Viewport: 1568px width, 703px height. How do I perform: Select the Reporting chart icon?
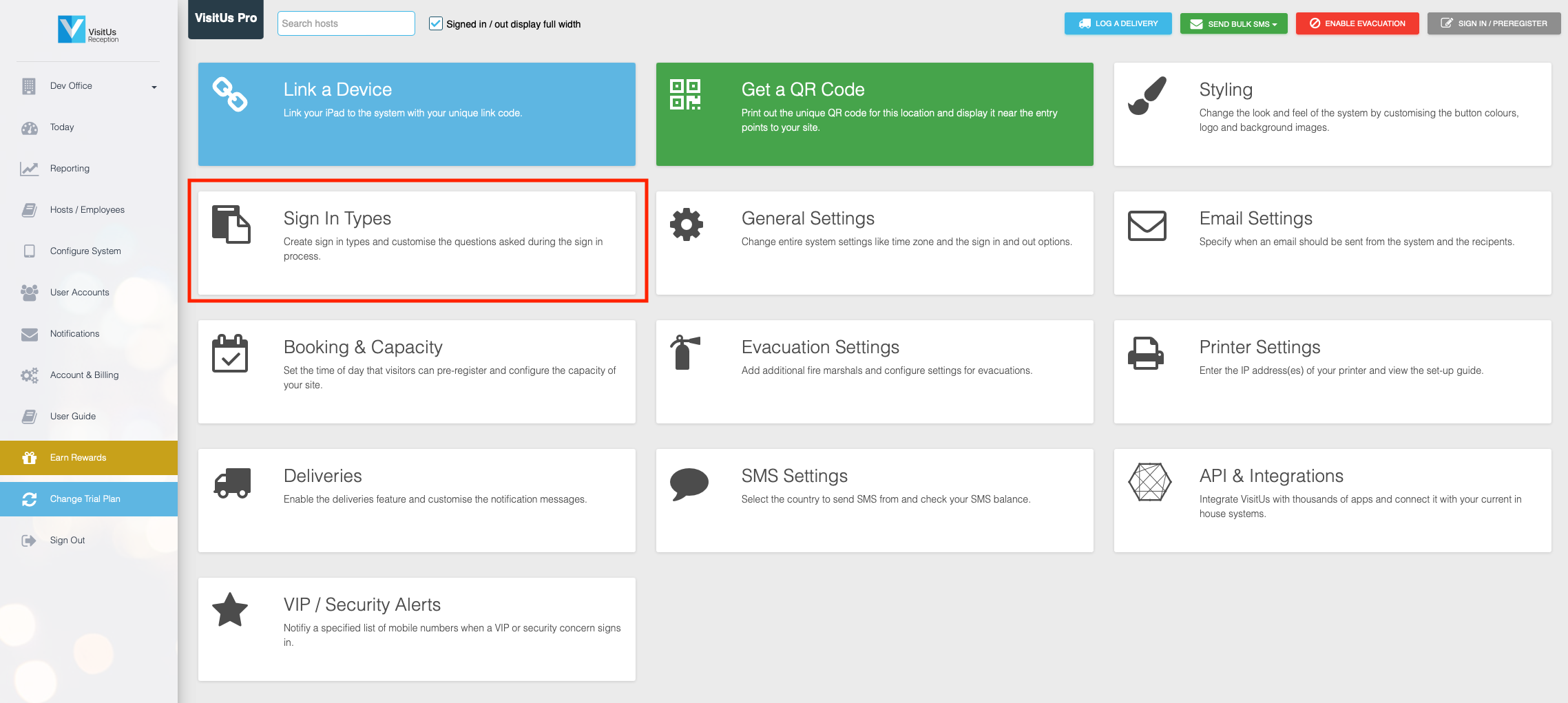[x=29, y=168]
